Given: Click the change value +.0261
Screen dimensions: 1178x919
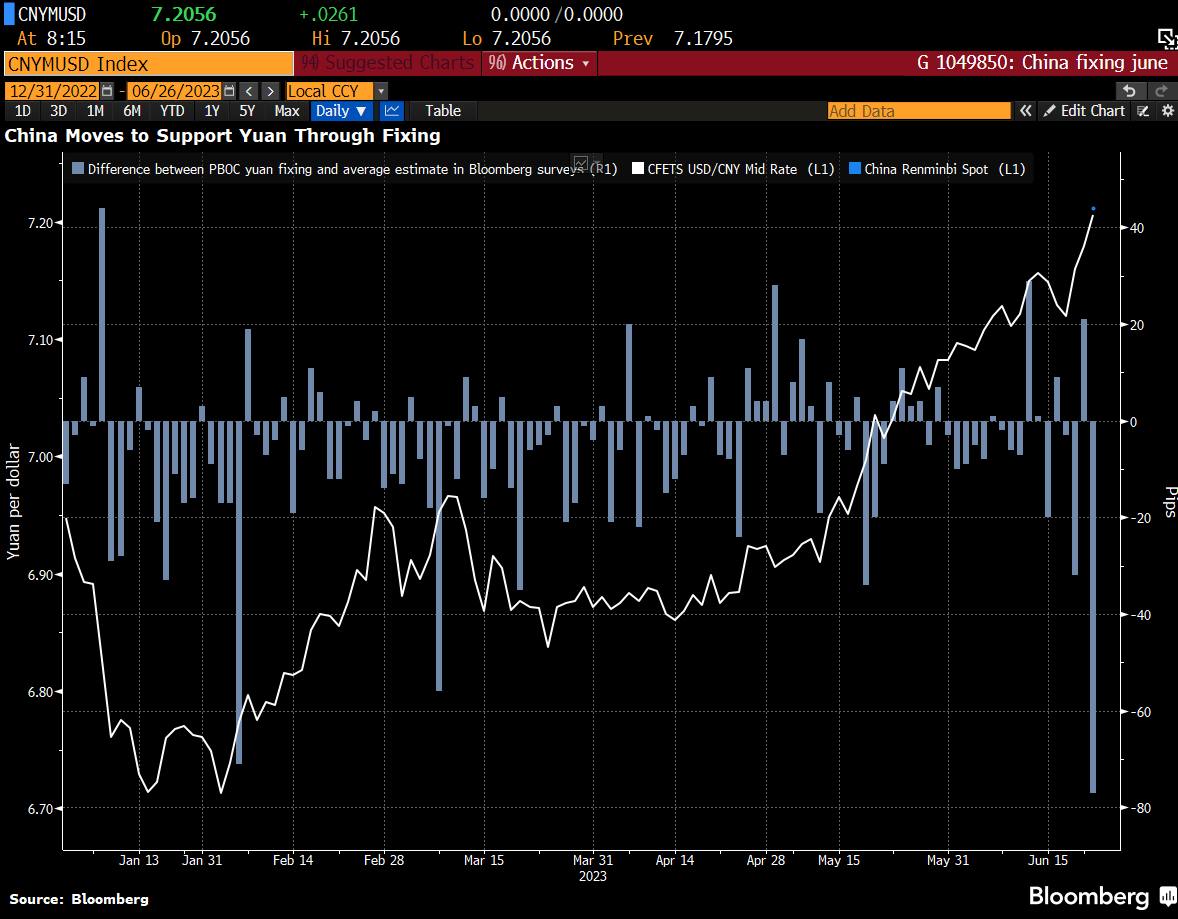Looking at the screenshot, I should point(328,14).
